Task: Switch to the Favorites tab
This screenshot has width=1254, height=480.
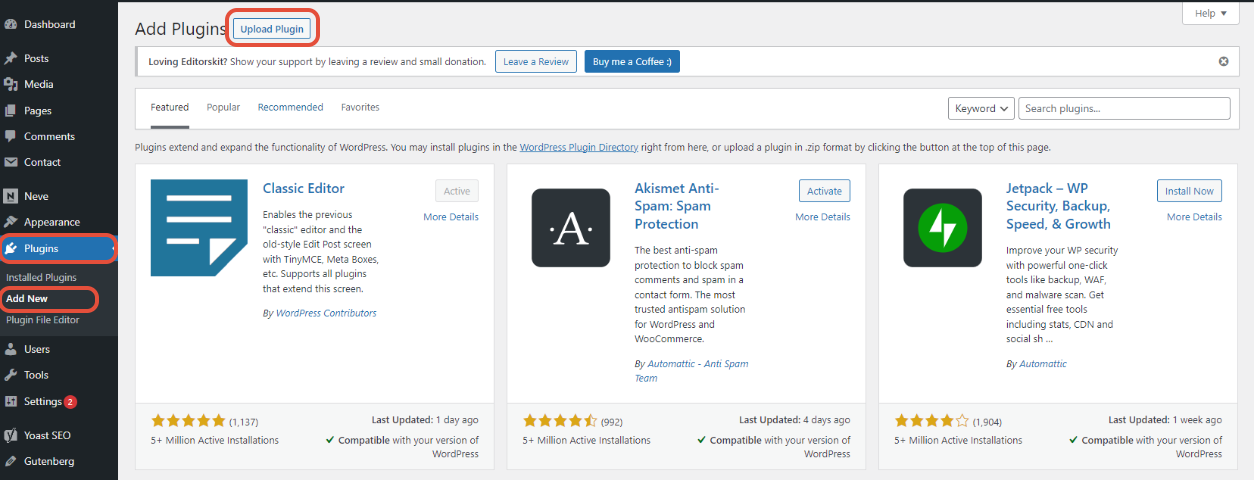Action: pos(360,107)
